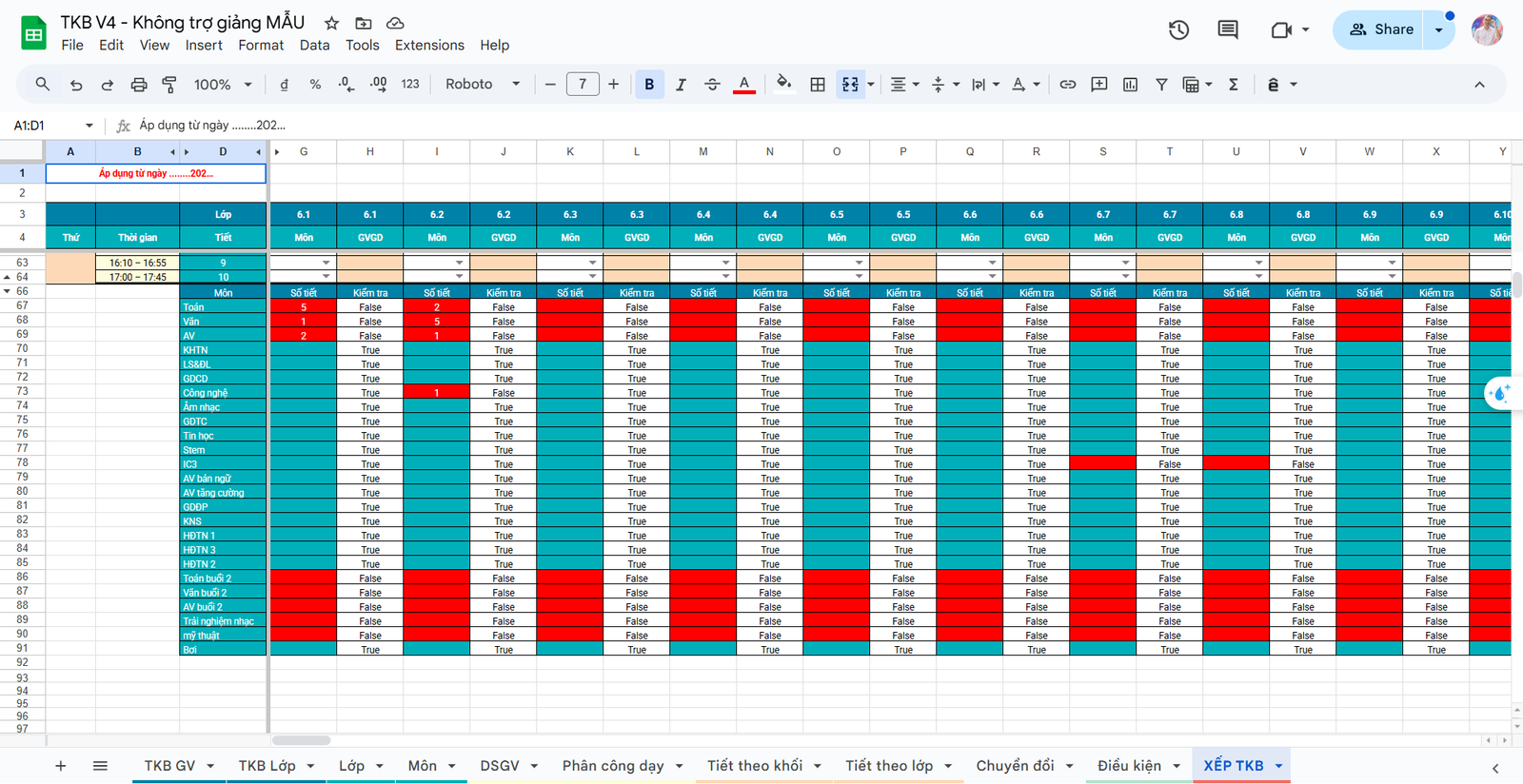
Task: Open the all sheets list
Action: [100, 766]
